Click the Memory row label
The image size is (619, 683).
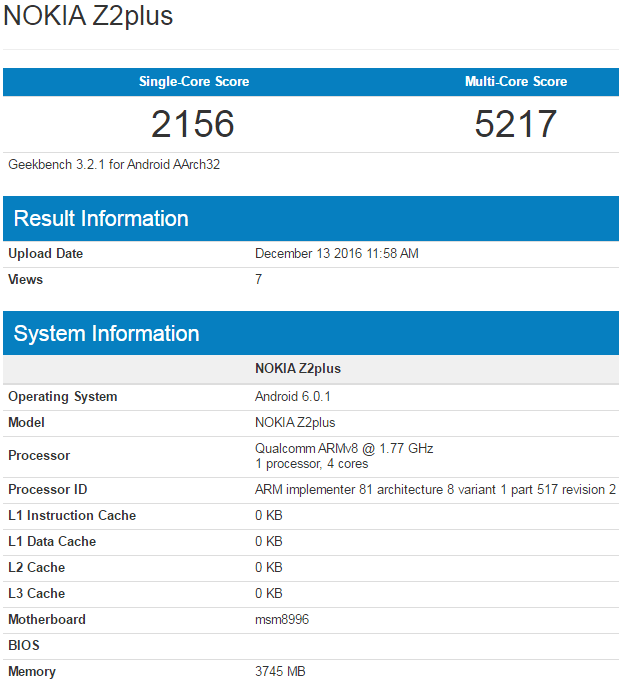(32, 672)
